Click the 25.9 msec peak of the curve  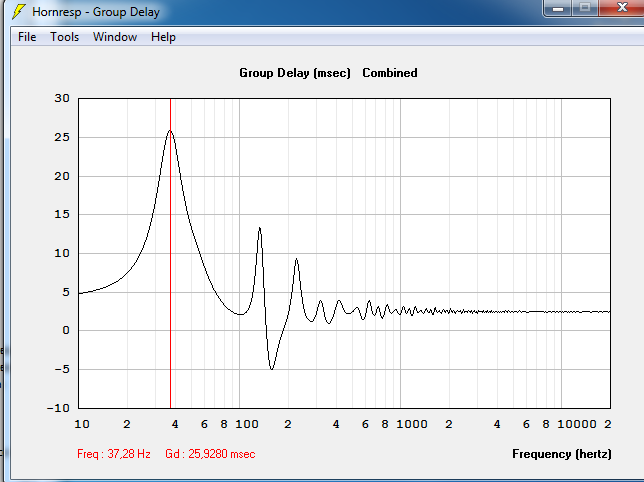(170, 131)
